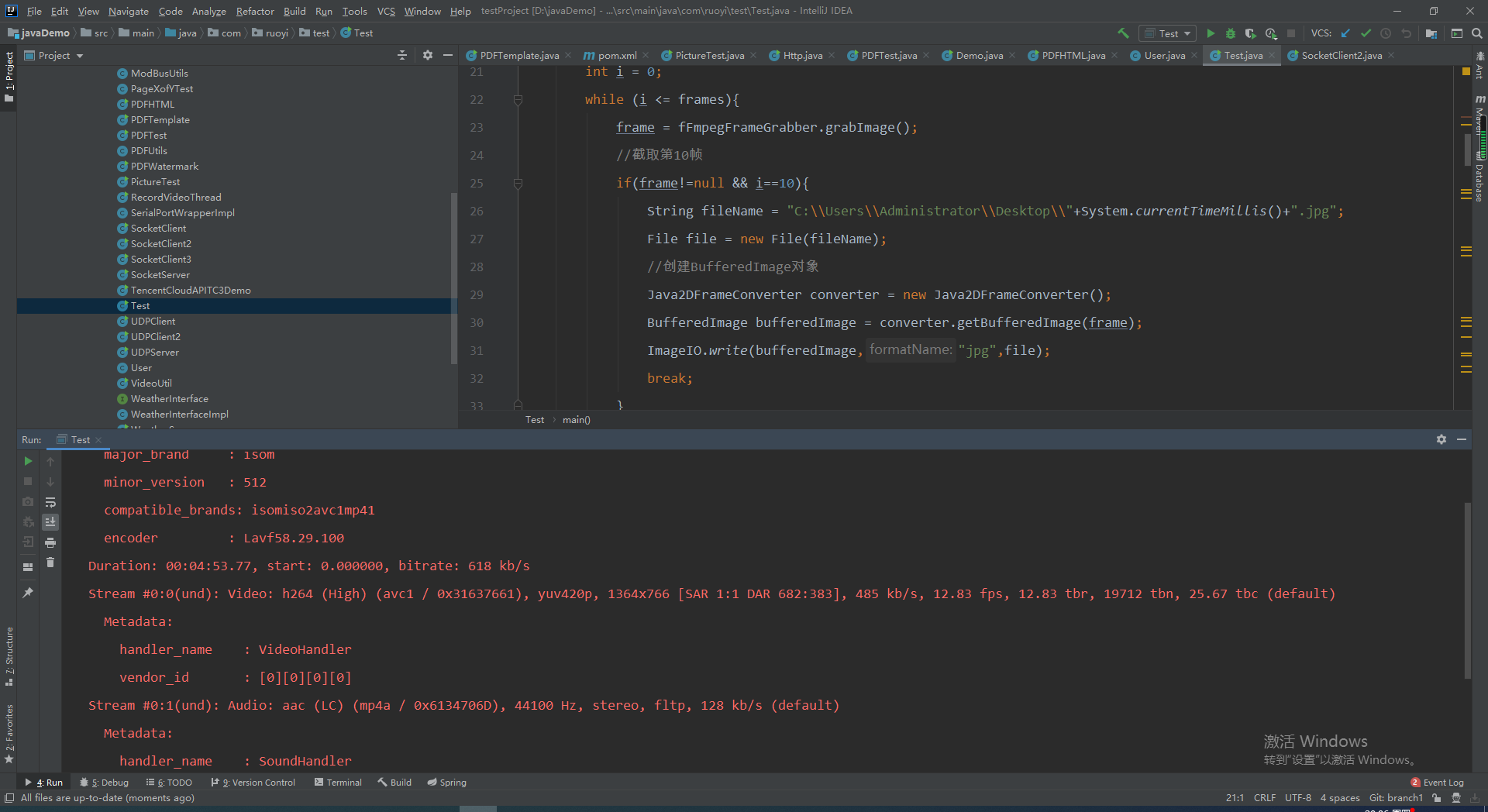Open the Terminal tool window button
This screenshot has height=812, width=1488.
(338, 783)
